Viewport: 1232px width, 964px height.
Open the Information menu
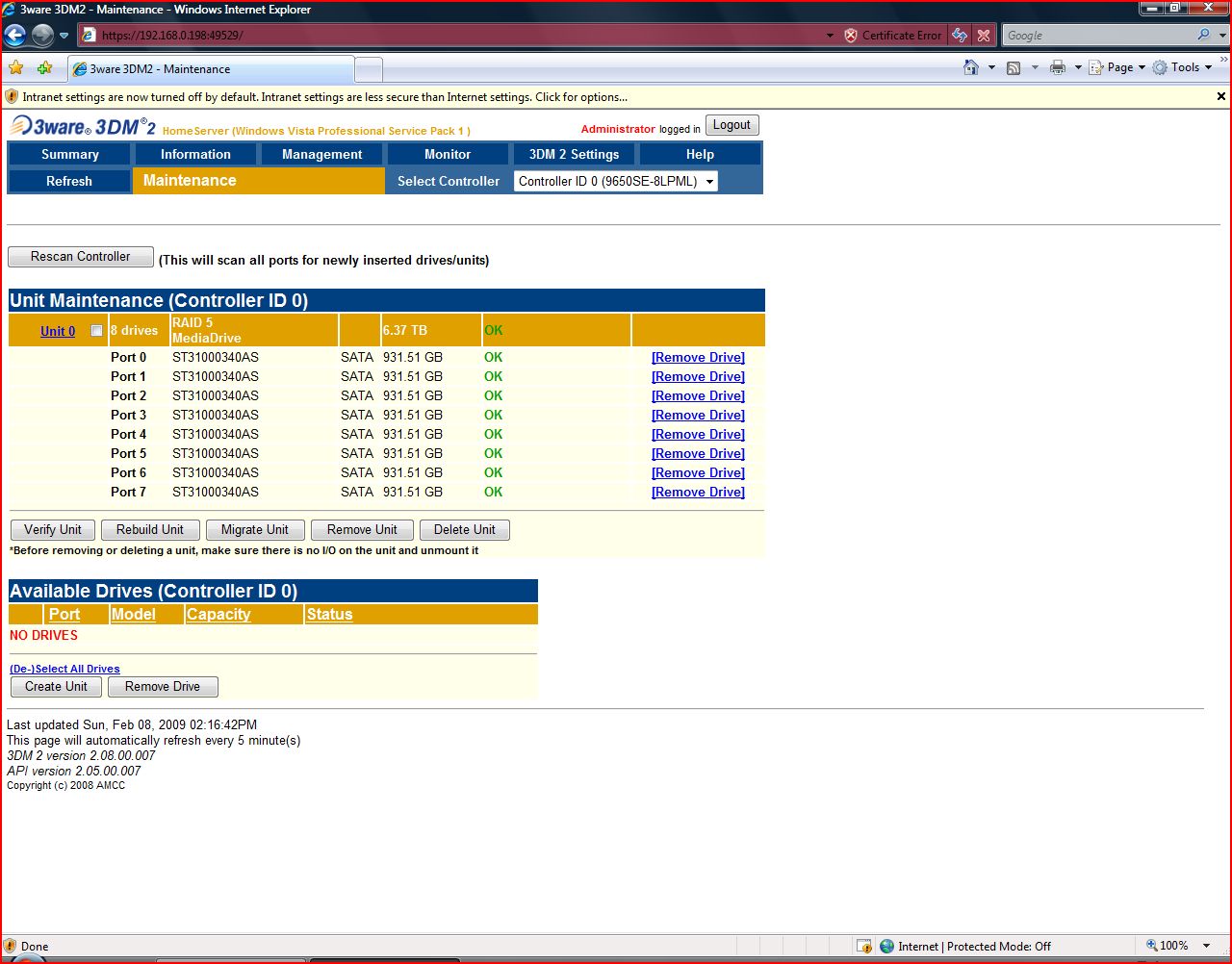[x=195, y=154]
